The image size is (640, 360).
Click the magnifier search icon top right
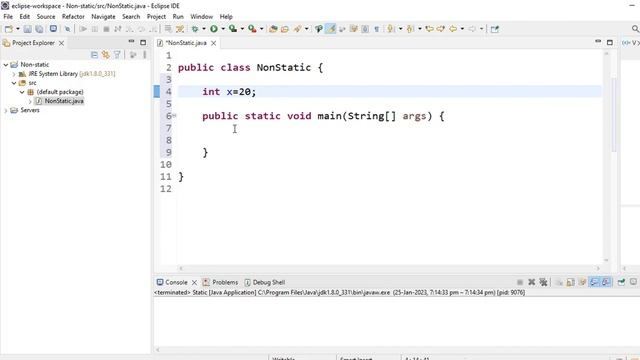(x=636, y=29)
